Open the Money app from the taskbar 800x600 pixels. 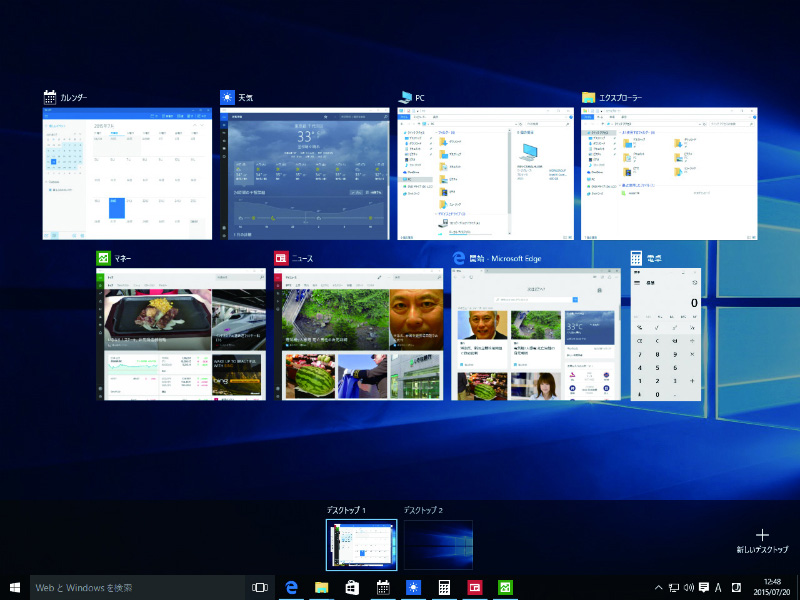pyautogui.click(x=505, y=587)
